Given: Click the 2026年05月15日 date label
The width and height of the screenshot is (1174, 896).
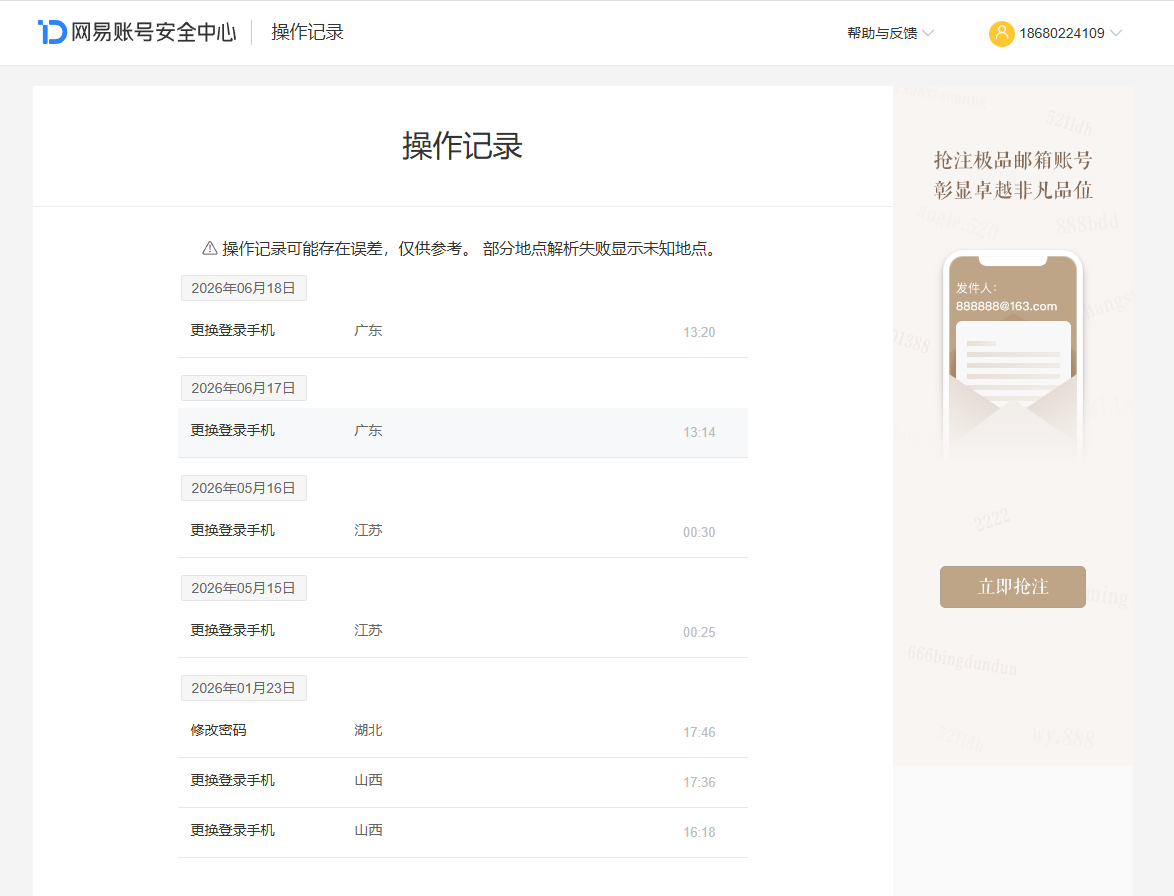Looking at the screenshot, I should click(243, 588).
